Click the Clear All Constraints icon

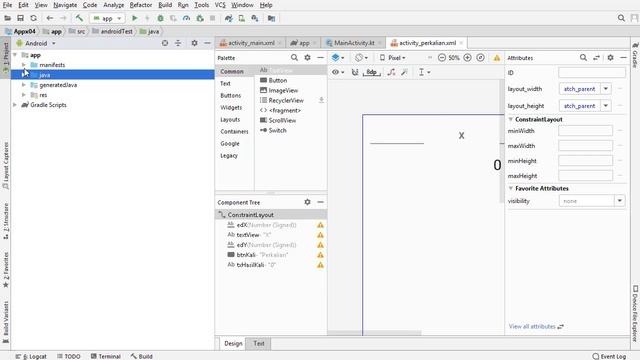click(391, 72)
